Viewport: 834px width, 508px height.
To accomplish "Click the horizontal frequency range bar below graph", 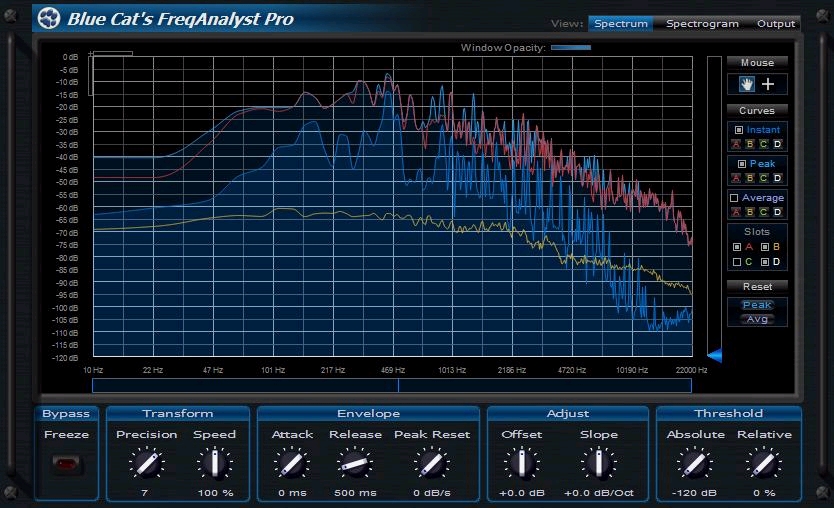I will [392, 386].
